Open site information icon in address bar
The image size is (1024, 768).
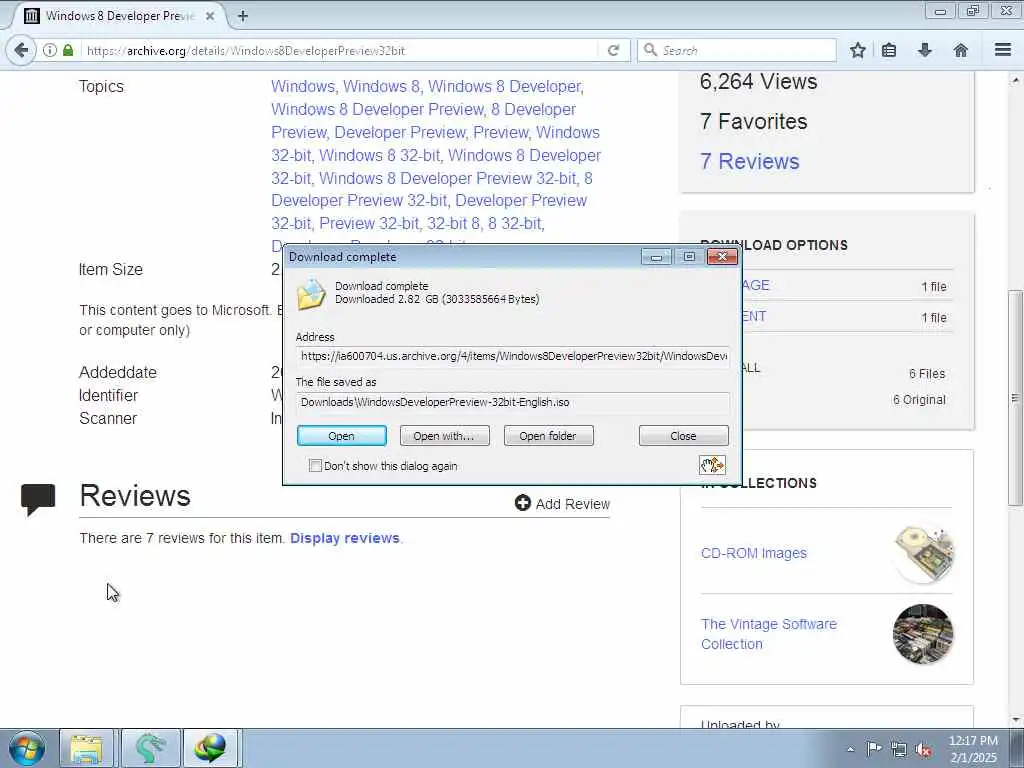50,50
